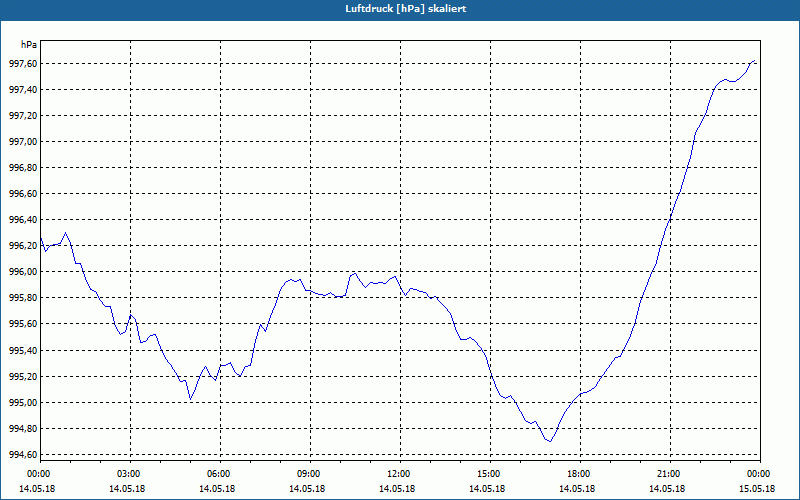Click the 996,40 y-axis value
Image resolution: width=800 pixels, height=500 pixels.
pos(24,220)
